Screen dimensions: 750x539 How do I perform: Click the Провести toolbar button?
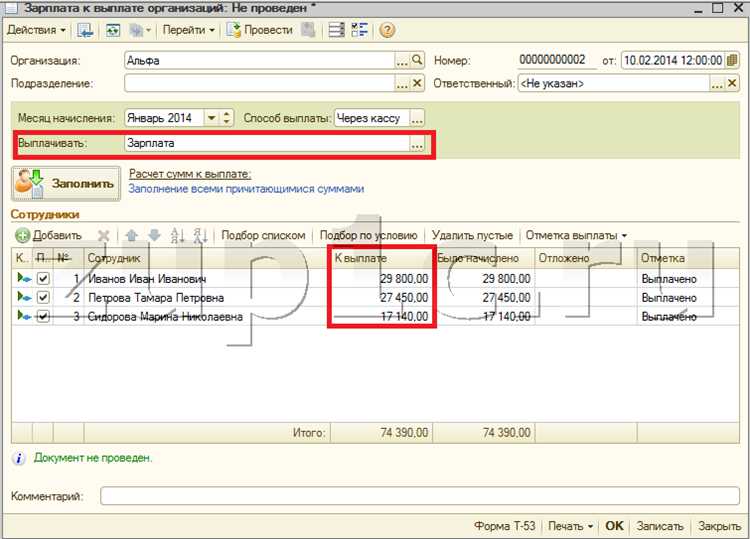(x=260, y=30)
